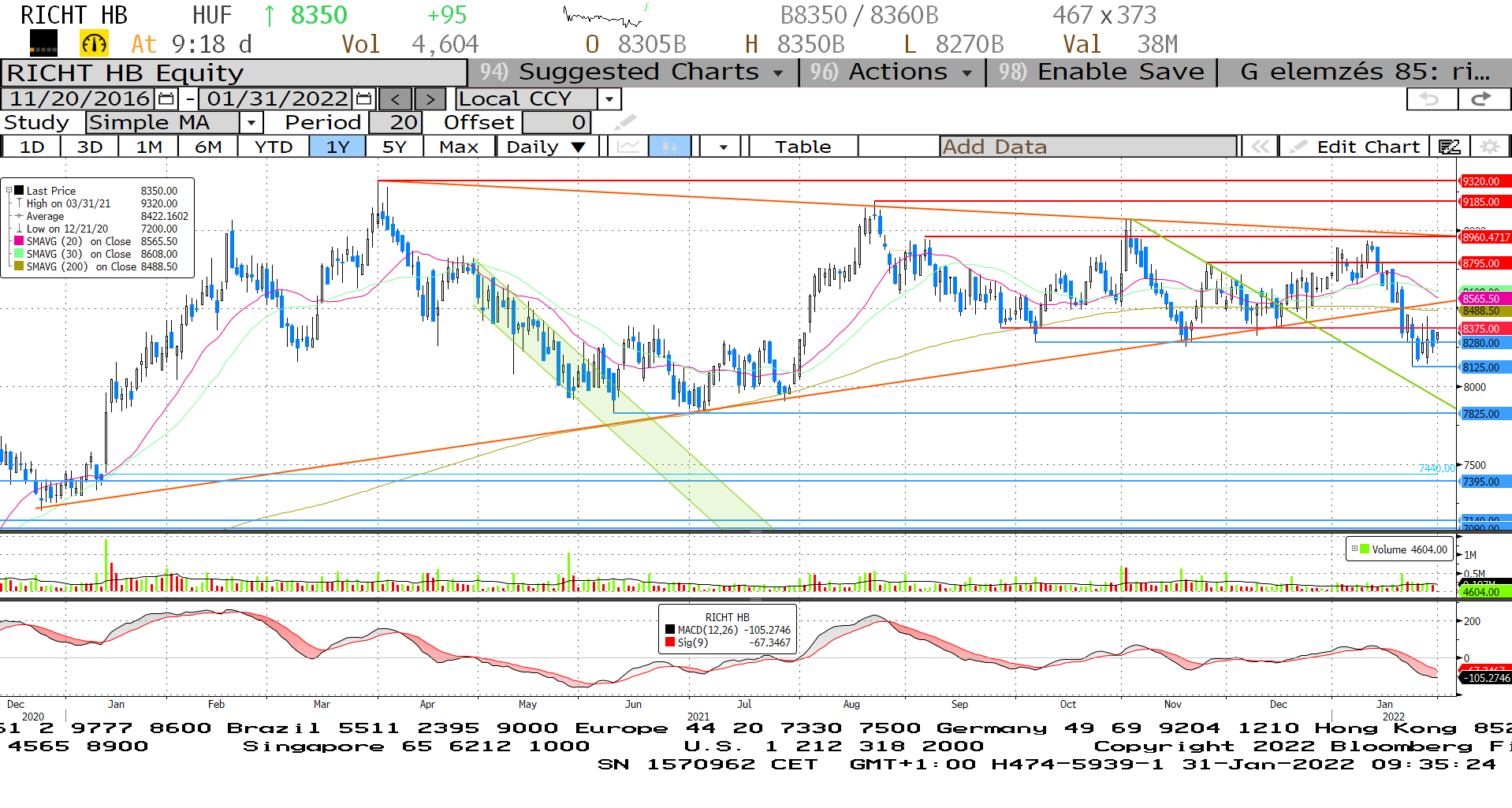Click the red Sig(9) legend square
Viewport: 1512px width, 808px height.
[x=670, y=642]
